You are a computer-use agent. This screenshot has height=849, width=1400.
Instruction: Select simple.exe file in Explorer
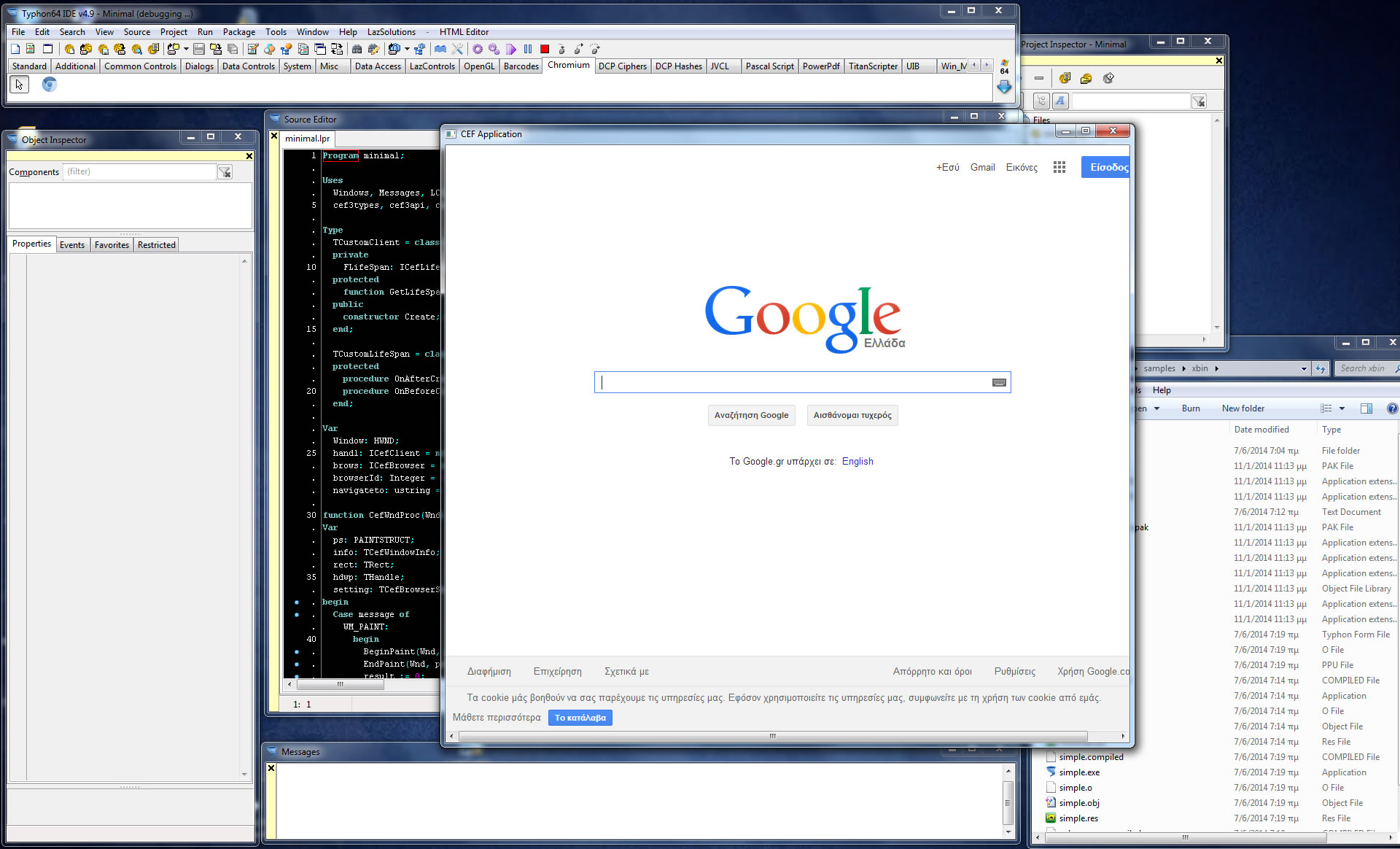pyautogui.click(x=1079, y=772)
